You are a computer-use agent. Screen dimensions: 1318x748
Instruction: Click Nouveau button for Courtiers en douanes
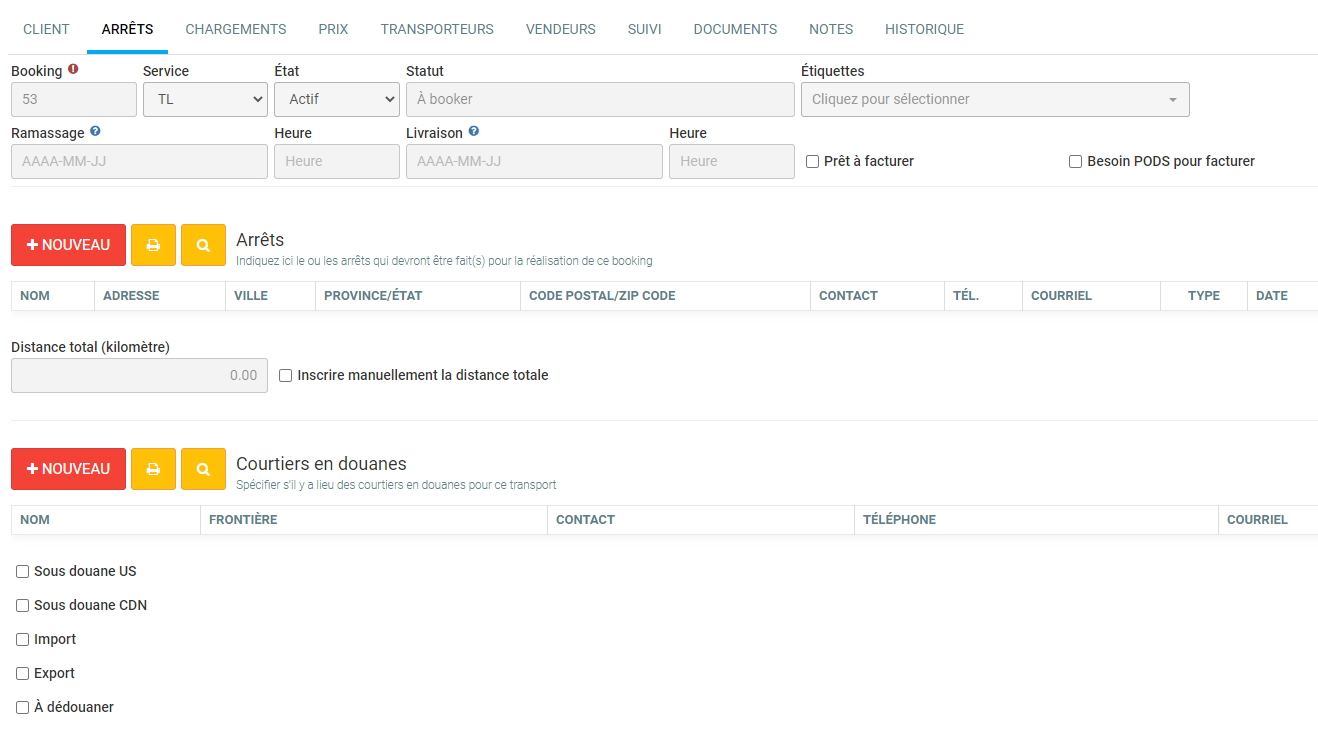[x=68, y=469]
